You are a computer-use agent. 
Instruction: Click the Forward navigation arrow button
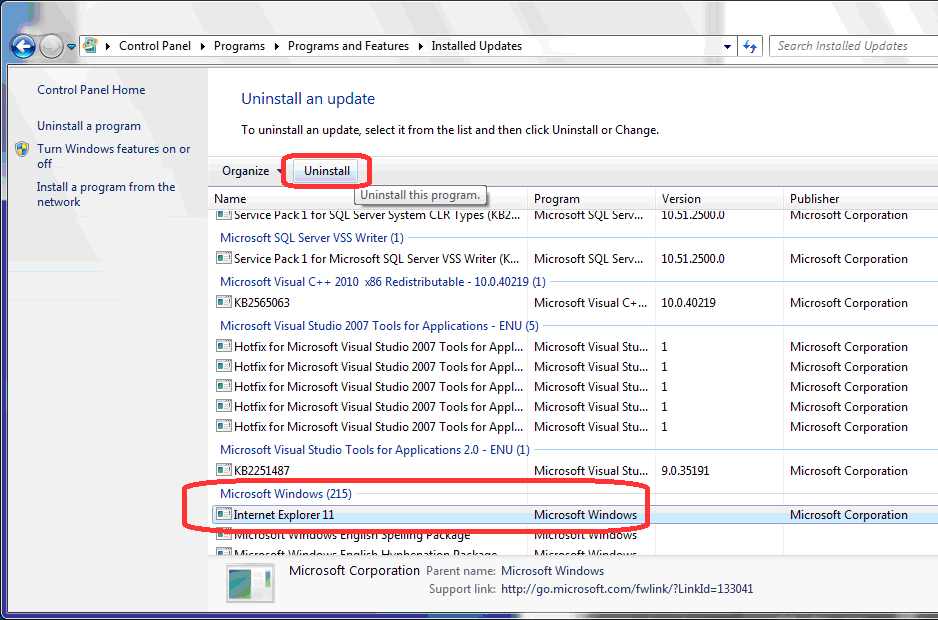coord(51,46)
